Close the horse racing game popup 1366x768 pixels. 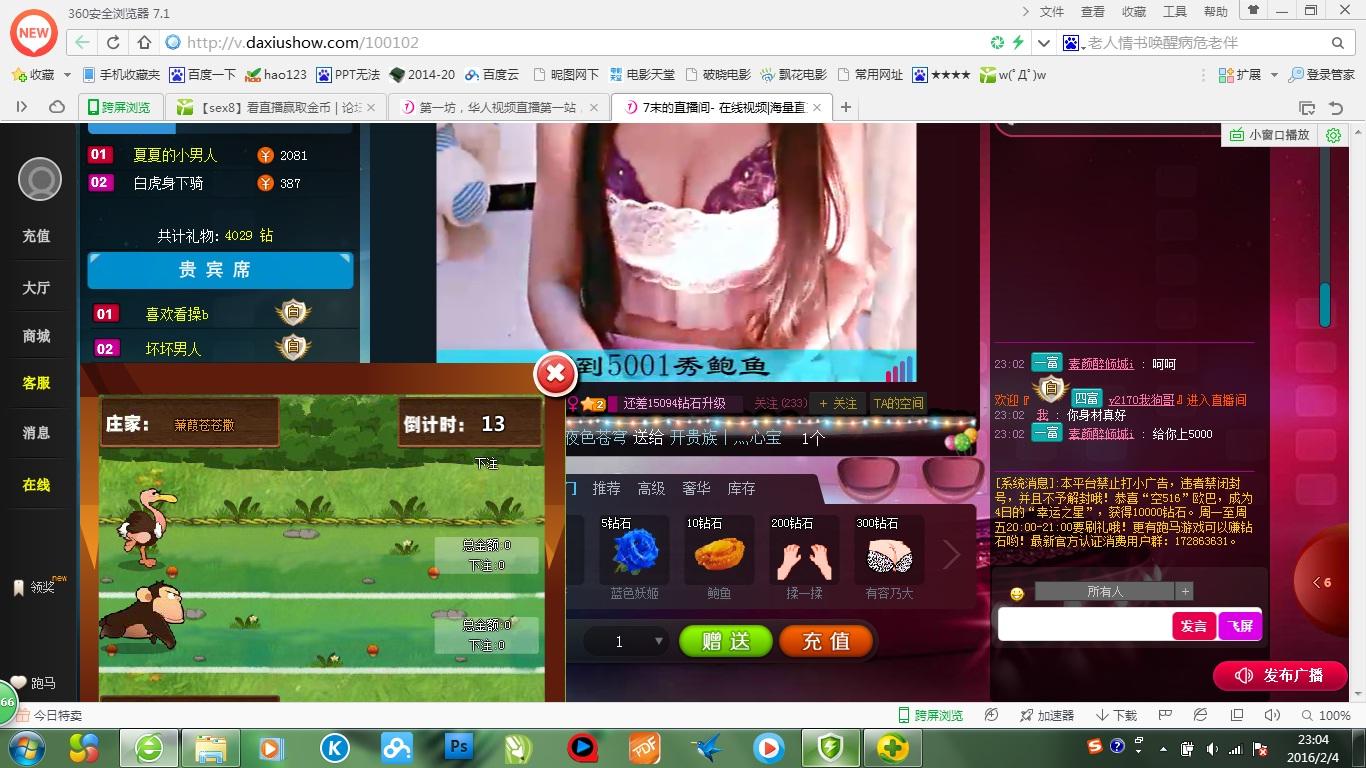[x=555, y=375]
